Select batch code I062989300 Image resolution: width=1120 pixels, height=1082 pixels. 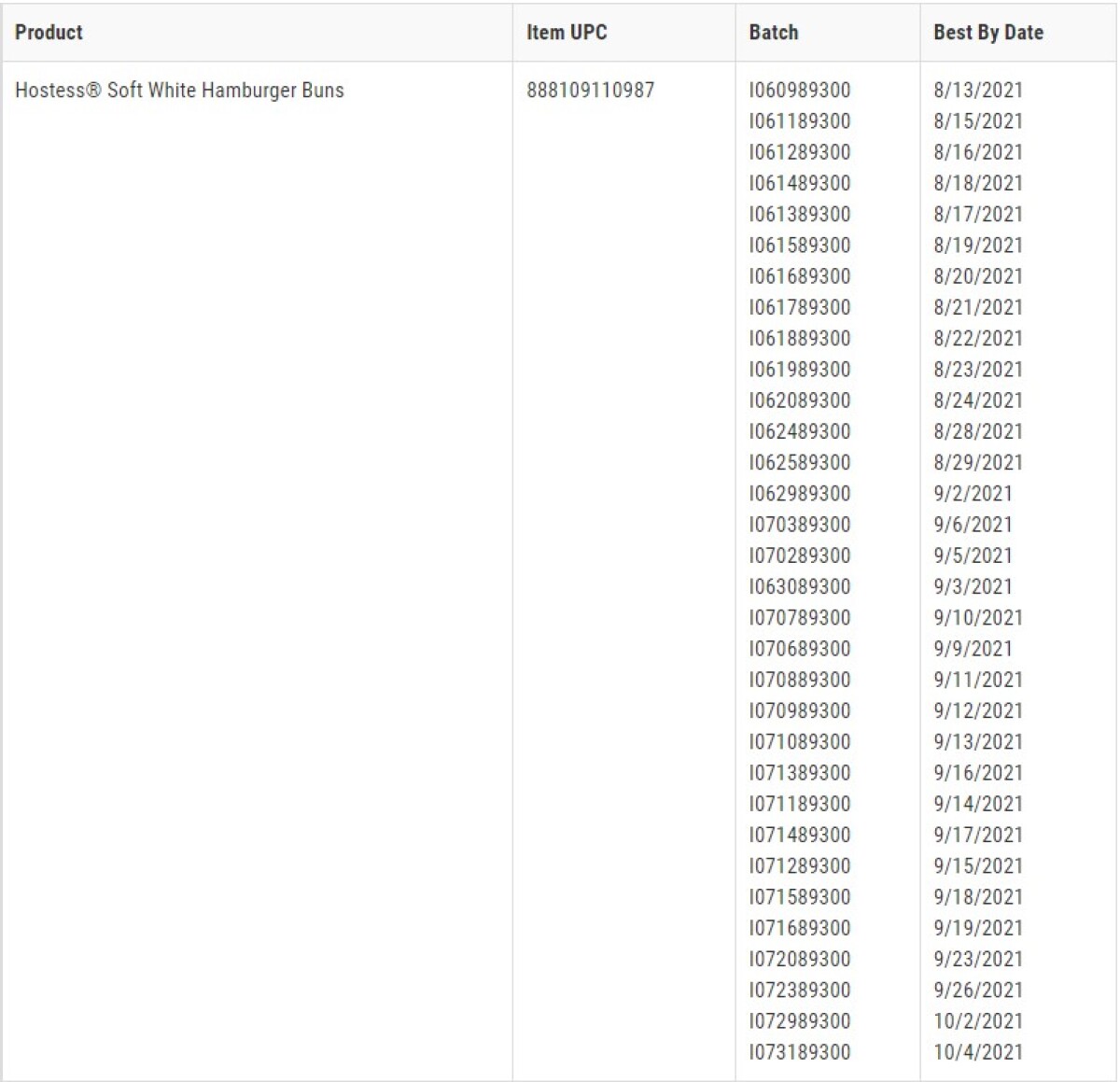pos(800,494)
